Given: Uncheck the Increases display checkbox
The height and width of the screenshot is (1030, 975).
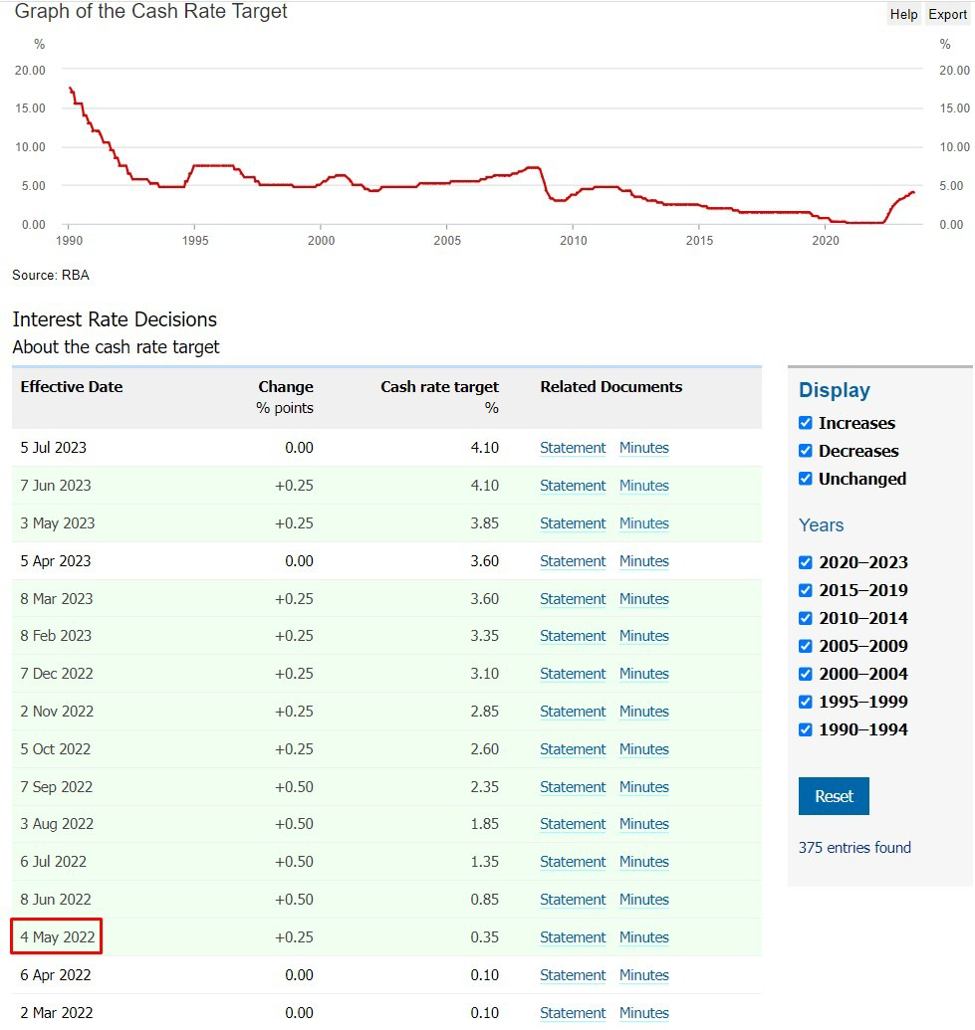Looking at the screenshot, I should [x=806, y=423].
